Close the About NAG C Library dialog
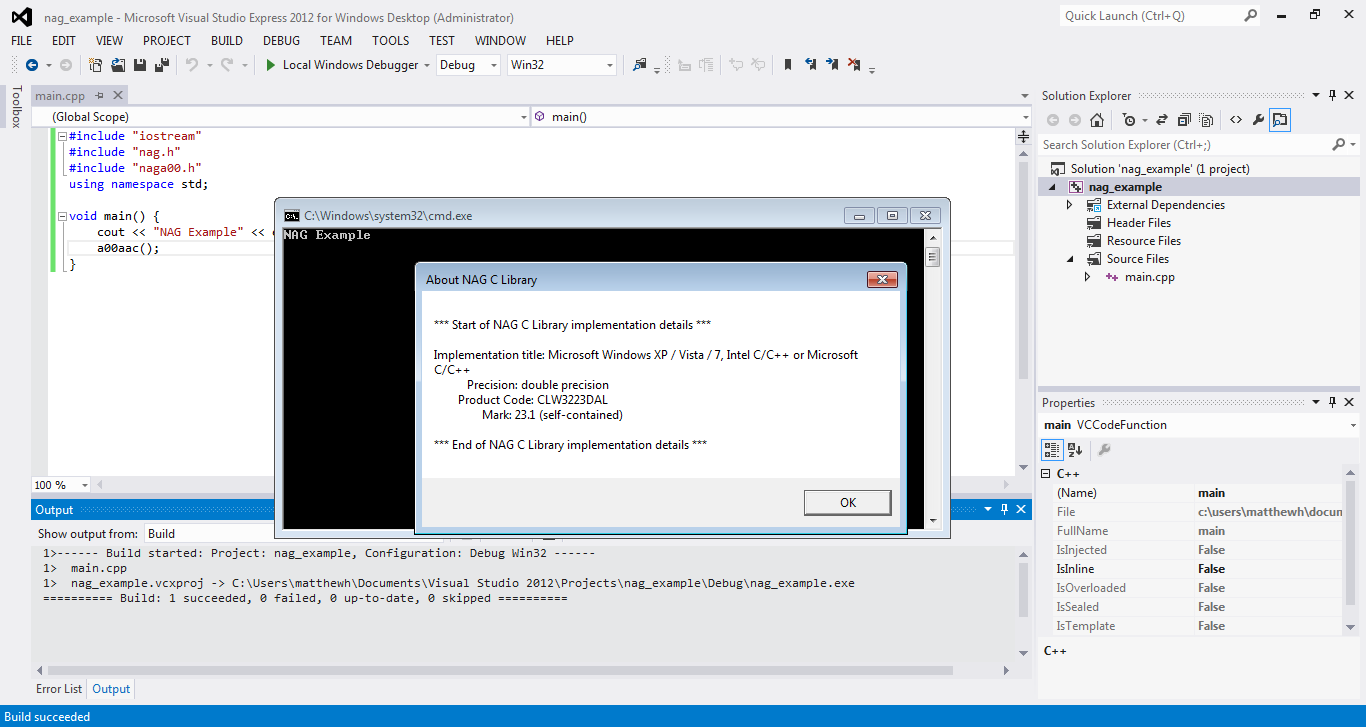1366x727 pixels. click(882, 280)
